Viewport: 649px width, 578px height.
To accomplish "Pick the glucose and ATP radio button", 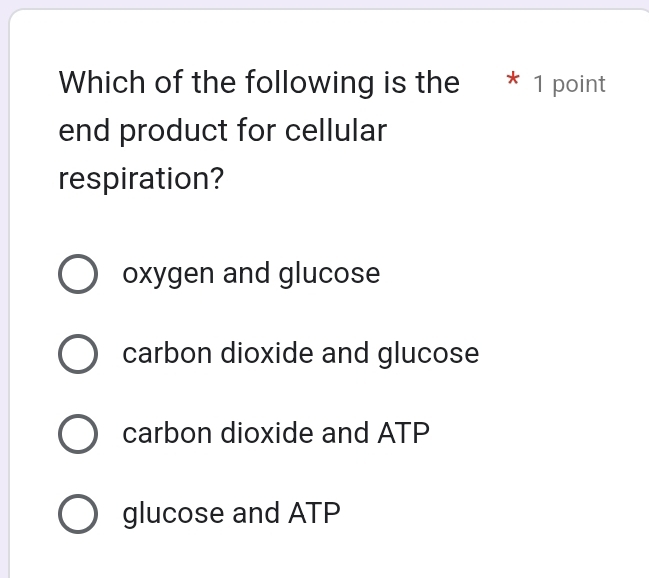I will (78, 515).
